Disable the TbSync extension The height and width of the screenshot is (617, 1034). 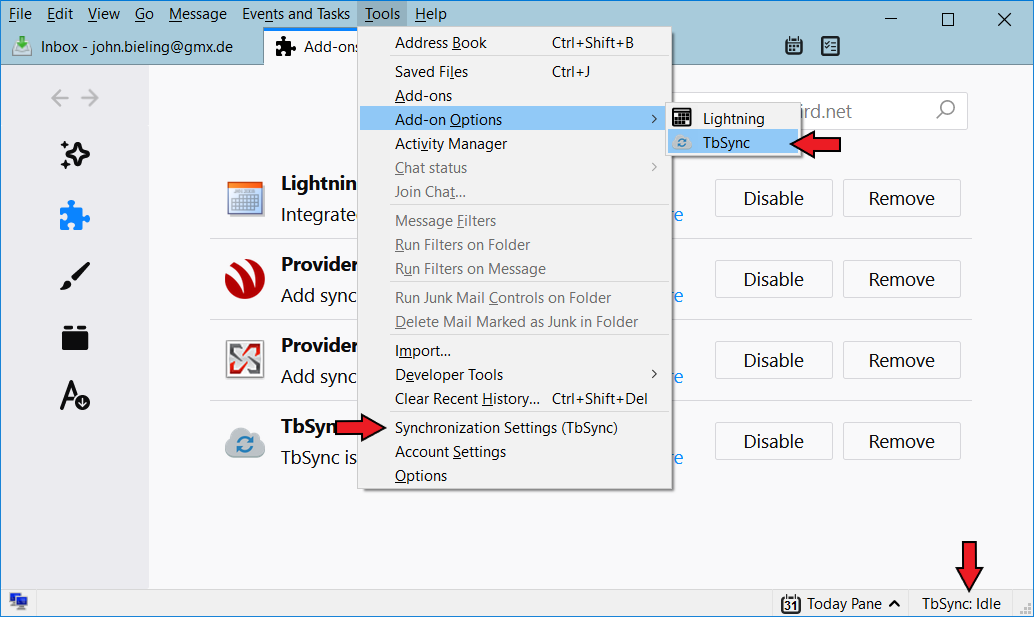click(x=774, y=441)
